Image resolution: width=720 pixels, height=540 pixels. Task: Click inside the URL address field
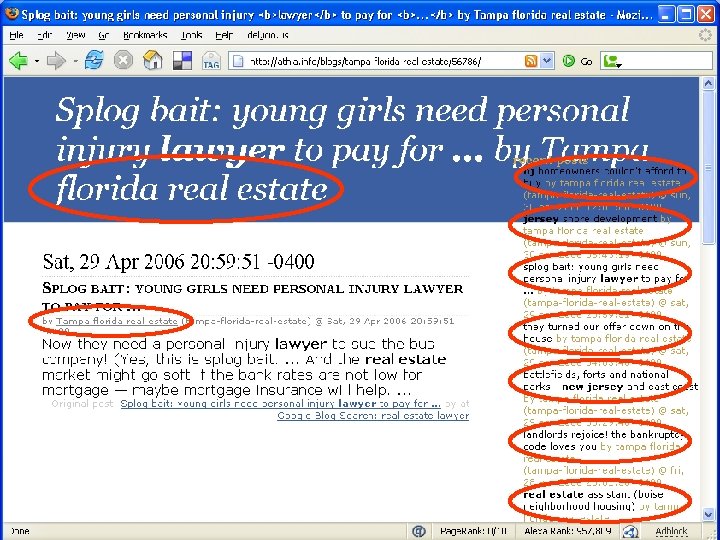coord(380,61)
